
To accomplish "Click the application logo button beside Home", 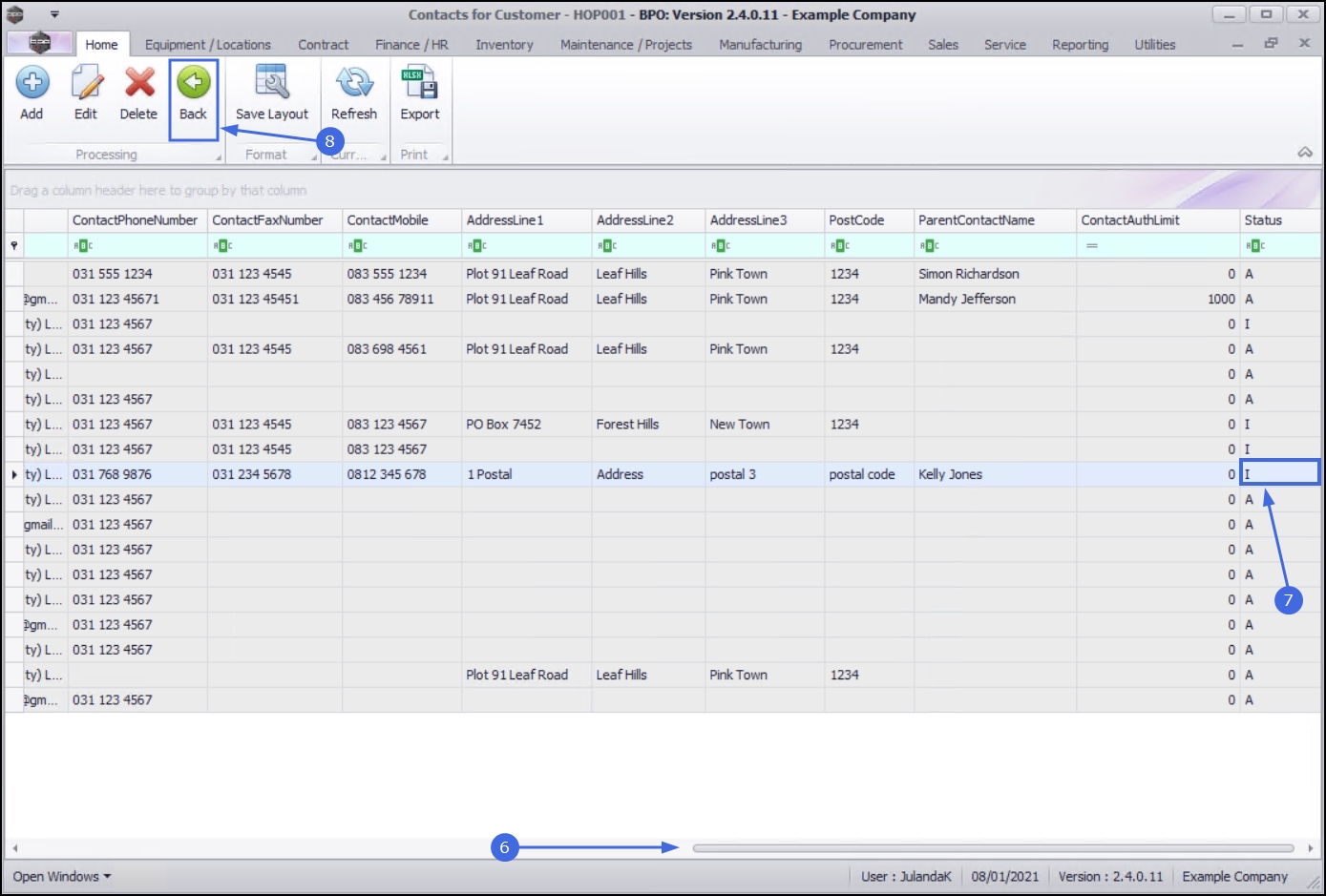I will pyautogui.click(x=39, y=44).
